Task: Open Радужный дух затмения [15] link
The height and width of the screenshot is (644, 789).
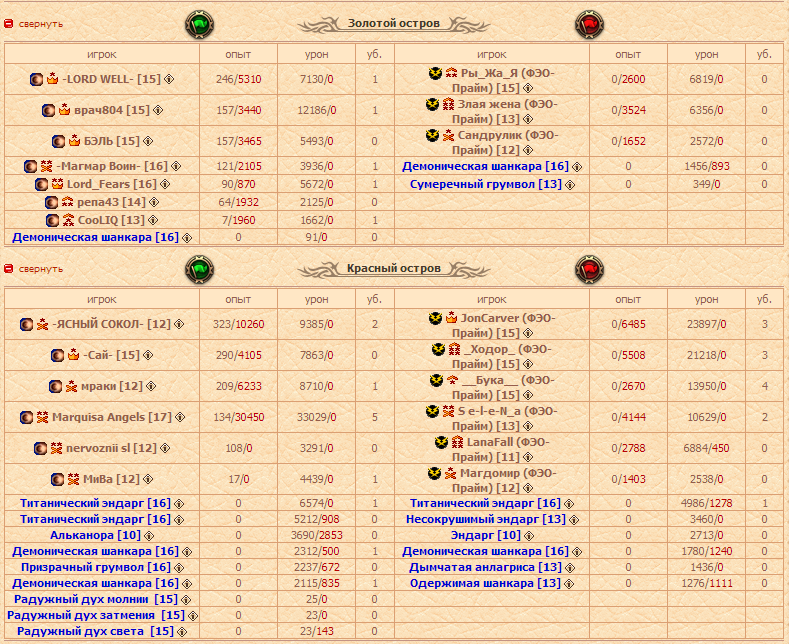Action: coord(96,616)
